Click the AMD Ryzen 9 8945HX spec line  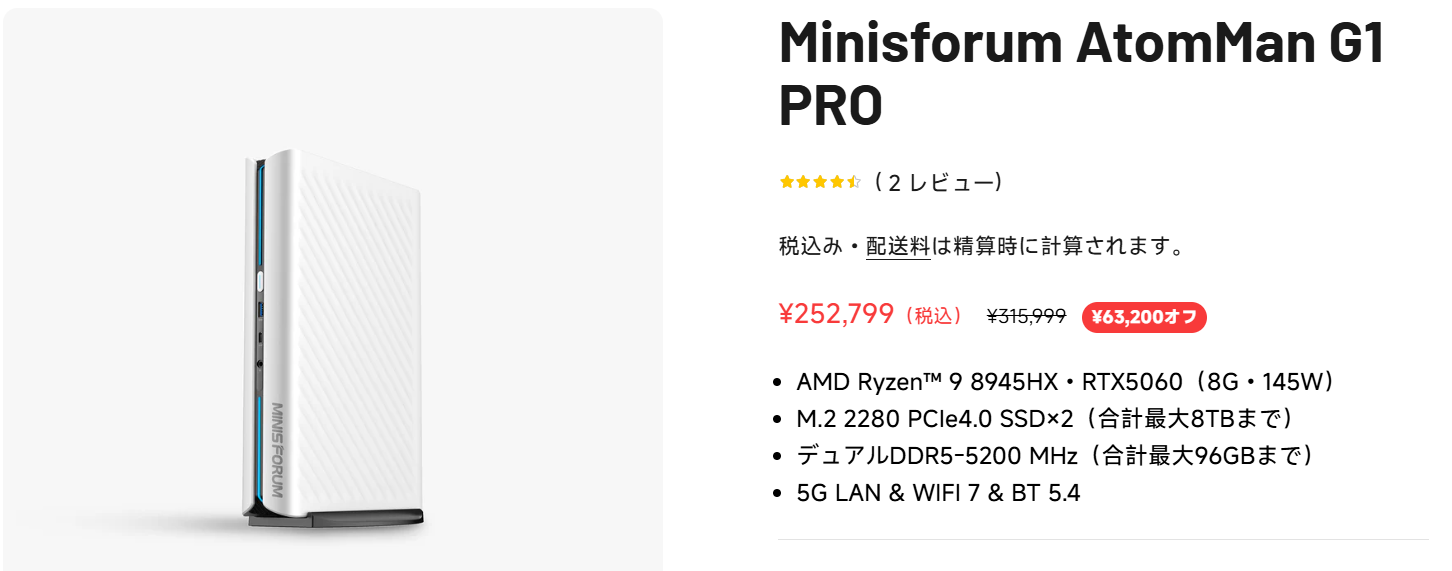click(x=1065, y=382)
